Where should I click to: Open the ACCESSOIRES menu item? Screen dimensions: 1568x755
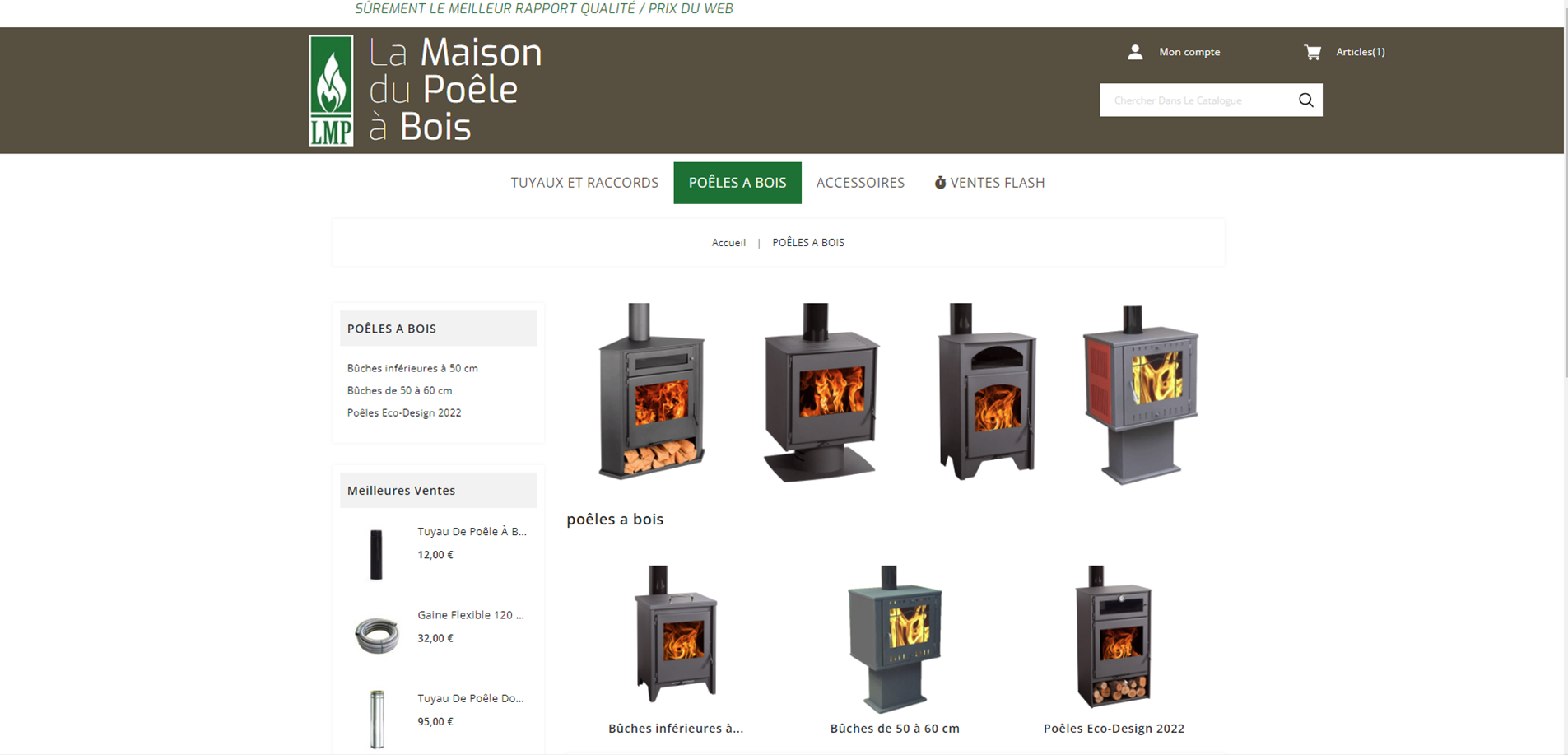(x=860, y=183)
